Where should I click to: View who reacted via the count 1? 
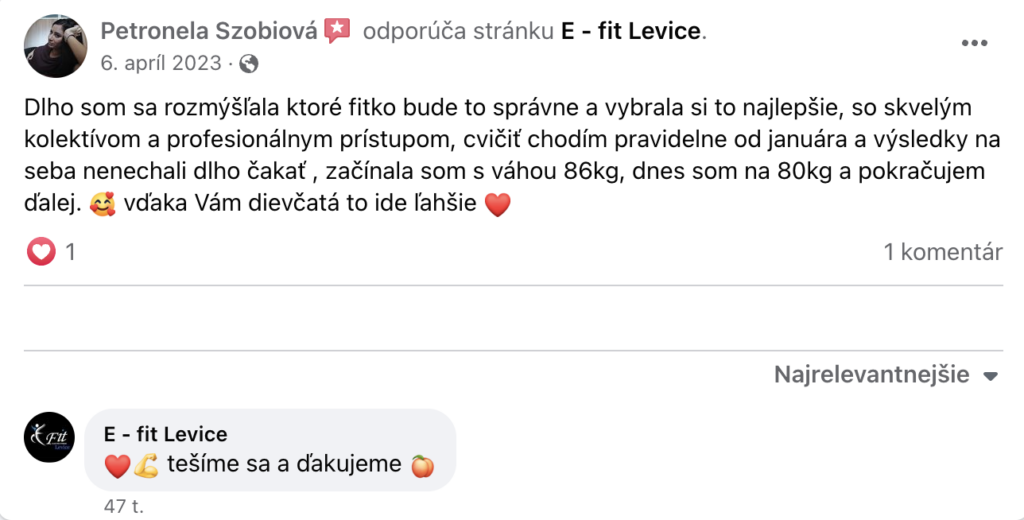click(70, 252)
